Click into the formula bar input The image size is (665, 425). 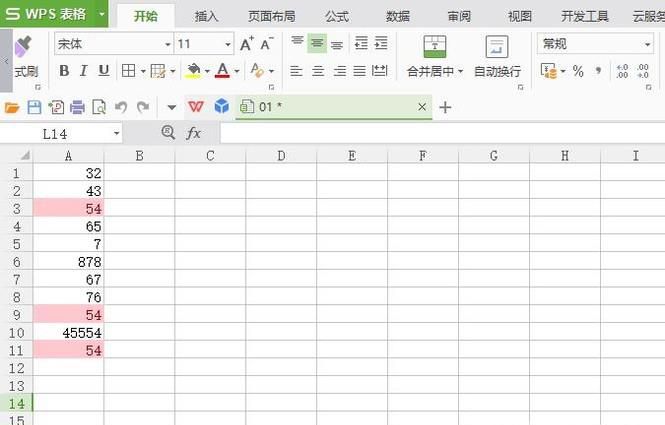click(x=442, y=134)
